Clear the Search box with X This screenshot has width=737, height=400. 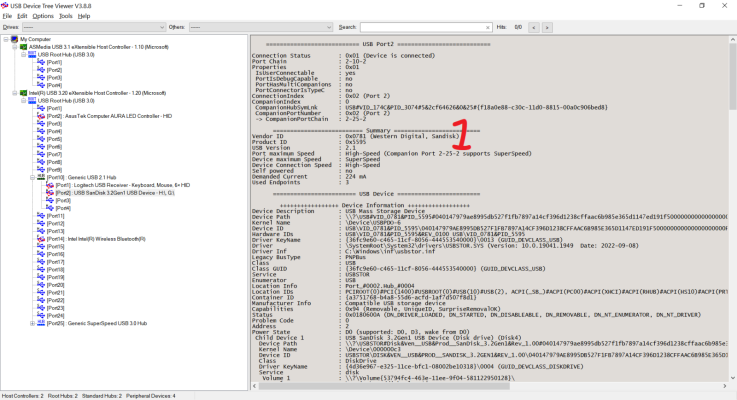click(487, 28)
